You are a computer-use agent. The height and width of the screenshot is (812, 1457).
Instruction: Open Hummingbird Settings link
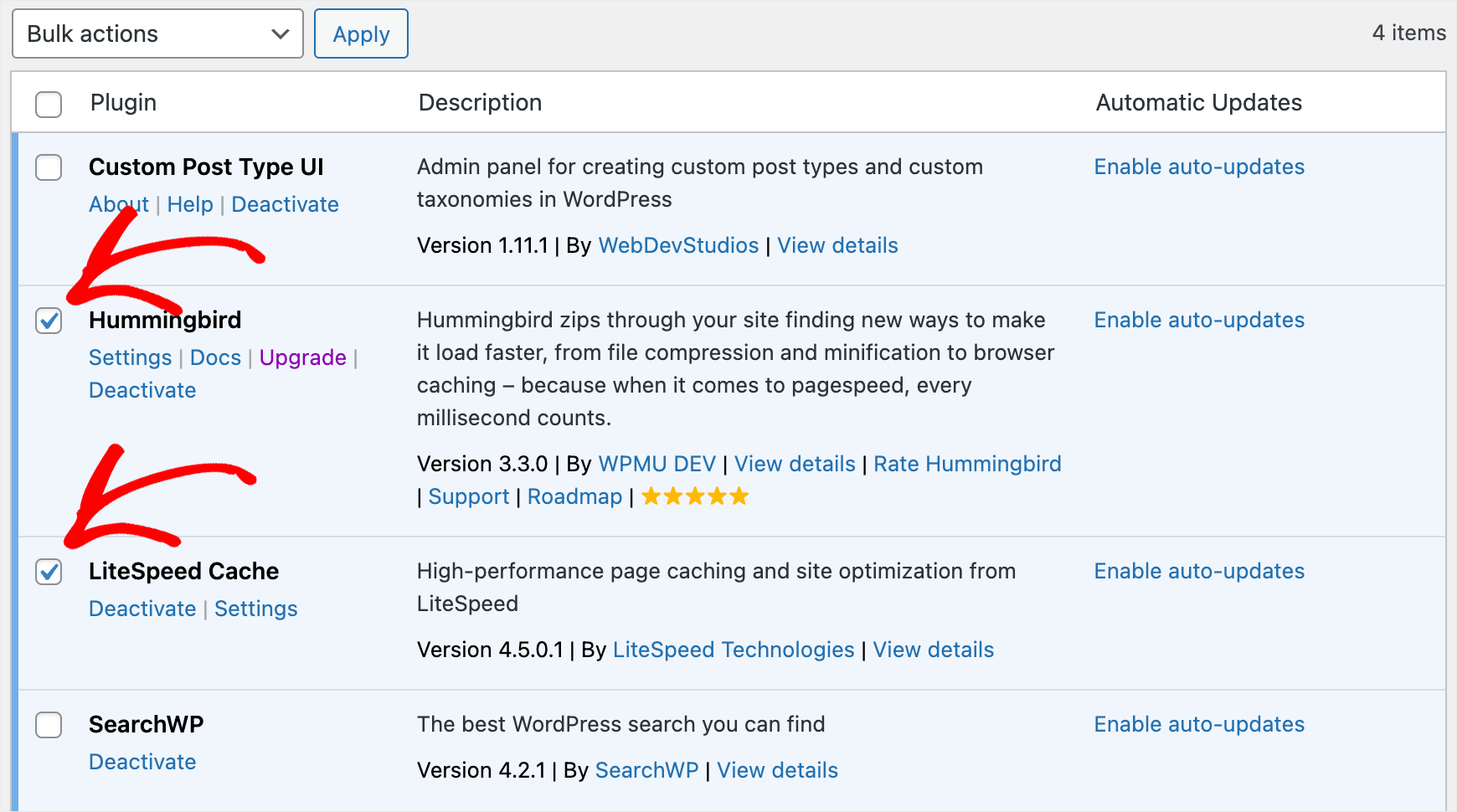tap(130, 357)
